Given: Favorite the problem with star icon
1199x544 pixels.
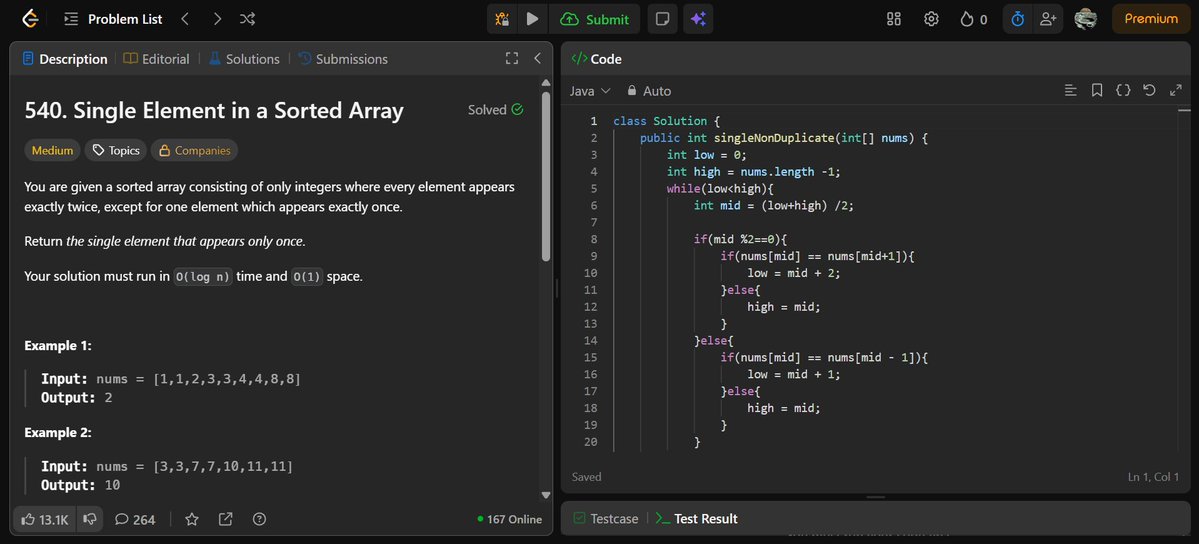Looking at the screenshot, I should pos(192,520).
